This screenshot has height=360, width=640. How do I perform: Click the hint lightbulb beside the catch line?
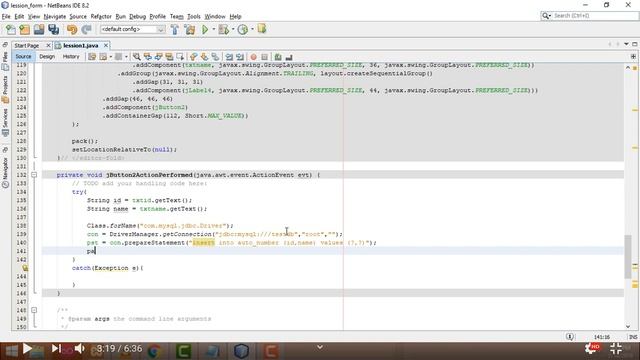pos(25,268)
